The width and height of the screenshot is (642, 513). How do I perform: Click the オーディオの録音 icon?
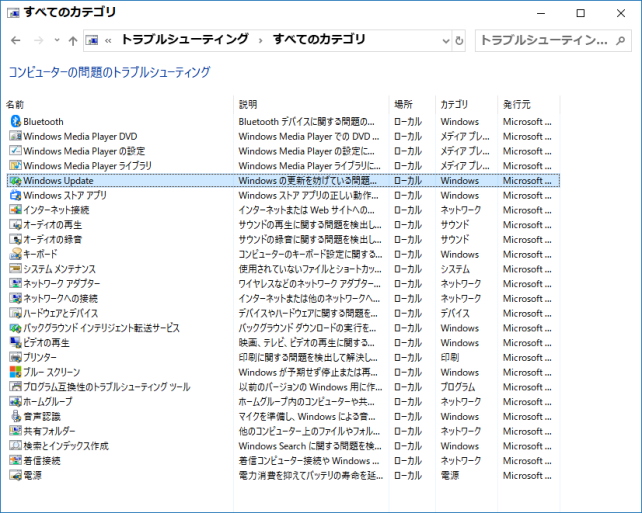pyautogui.click(x=16, y=239)
